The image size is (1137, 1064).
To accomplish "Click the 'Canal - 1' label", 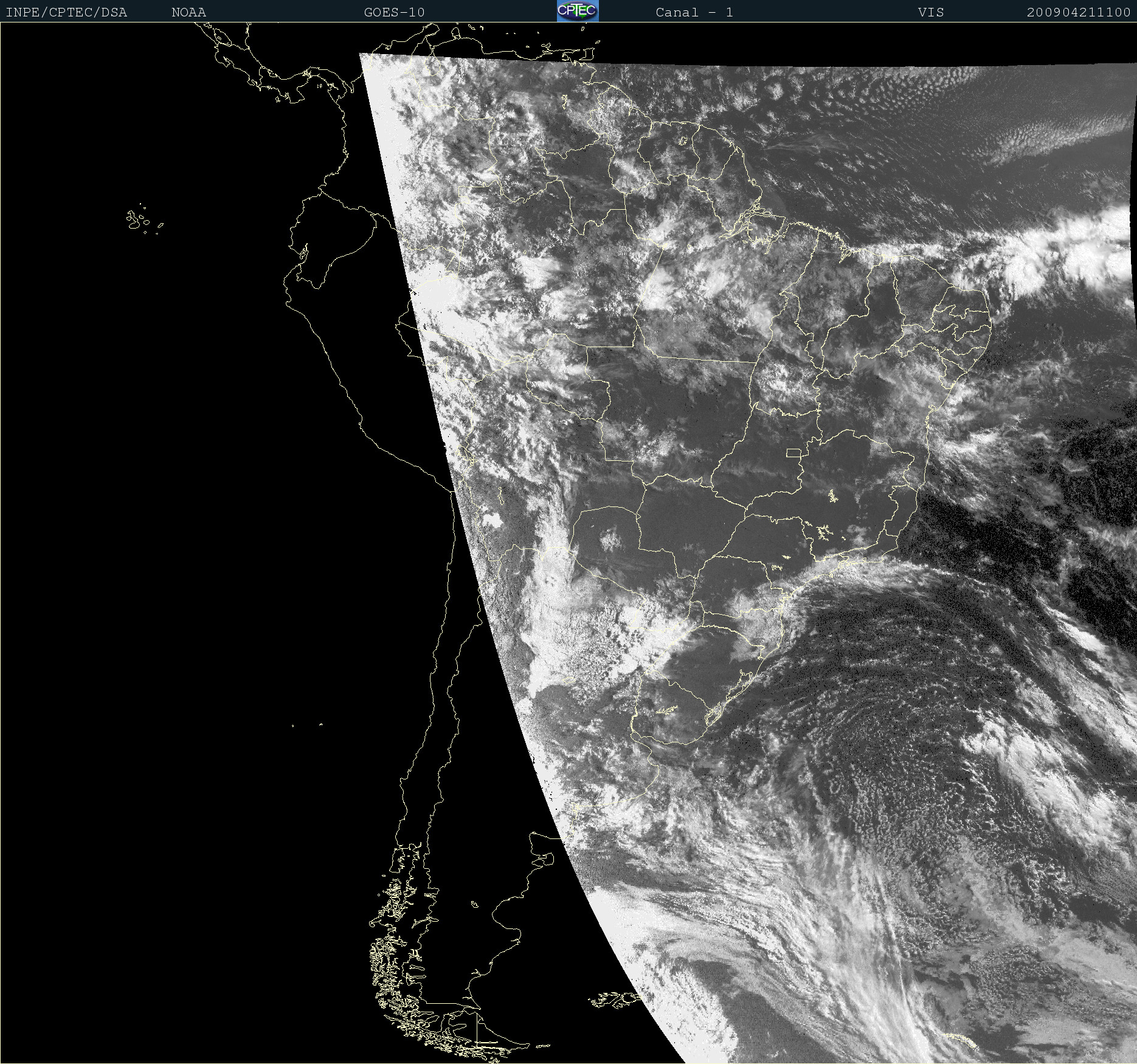I will point(694,12).
